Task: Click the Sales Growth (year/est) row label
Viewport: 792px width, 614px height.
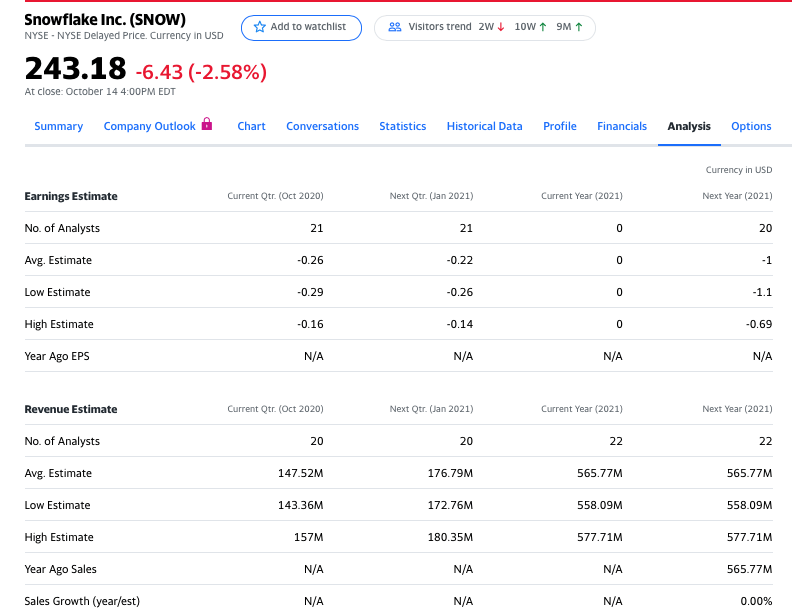Action: pyautogui.click(x=82, y=601)
